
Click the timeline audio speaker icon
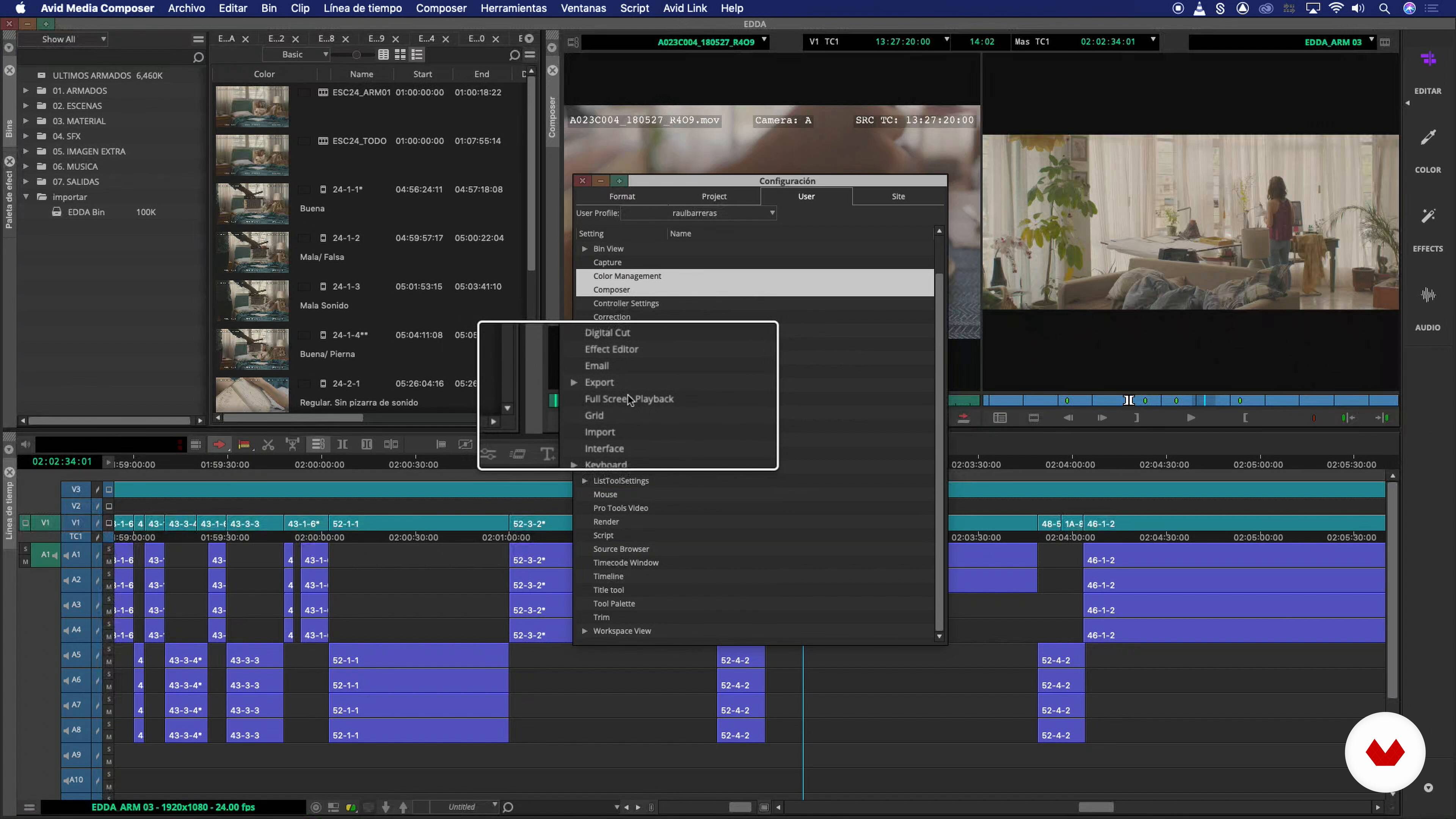click(x=25, y=445)
